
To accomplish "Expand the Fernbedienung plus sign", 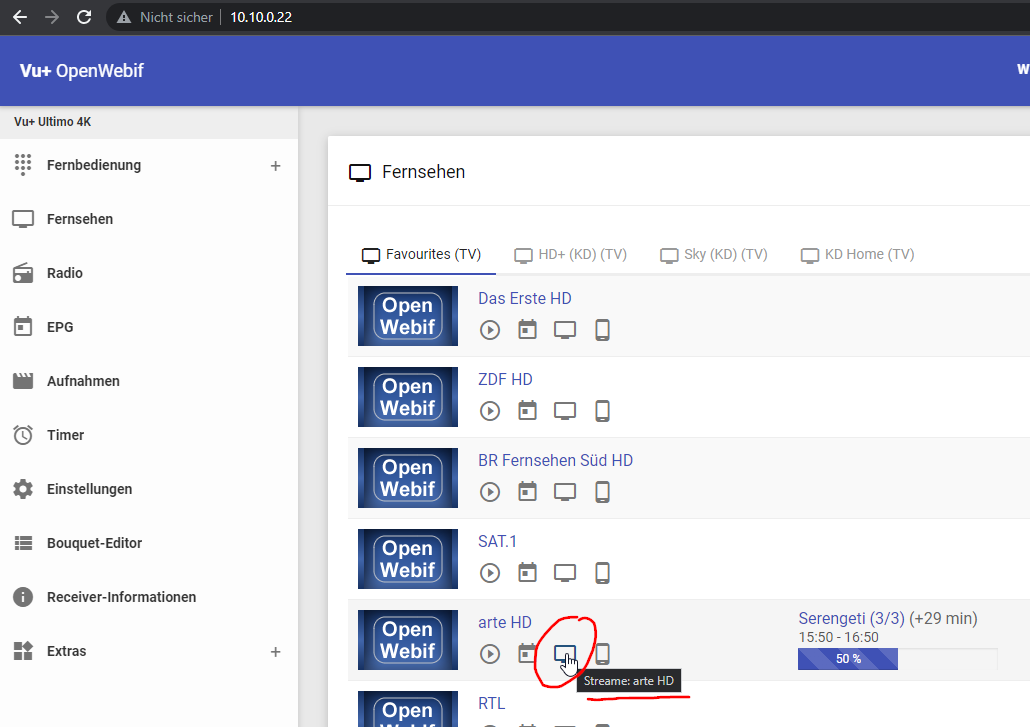I will (275, 166).
